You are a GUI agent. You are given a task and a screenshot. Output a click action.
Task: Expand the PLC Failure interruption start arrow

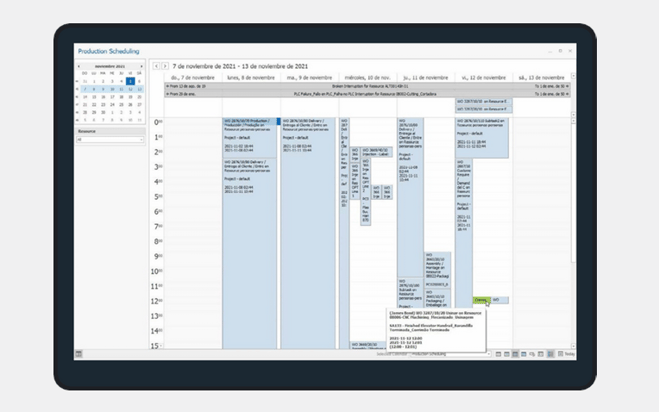[x=168, y=93]
